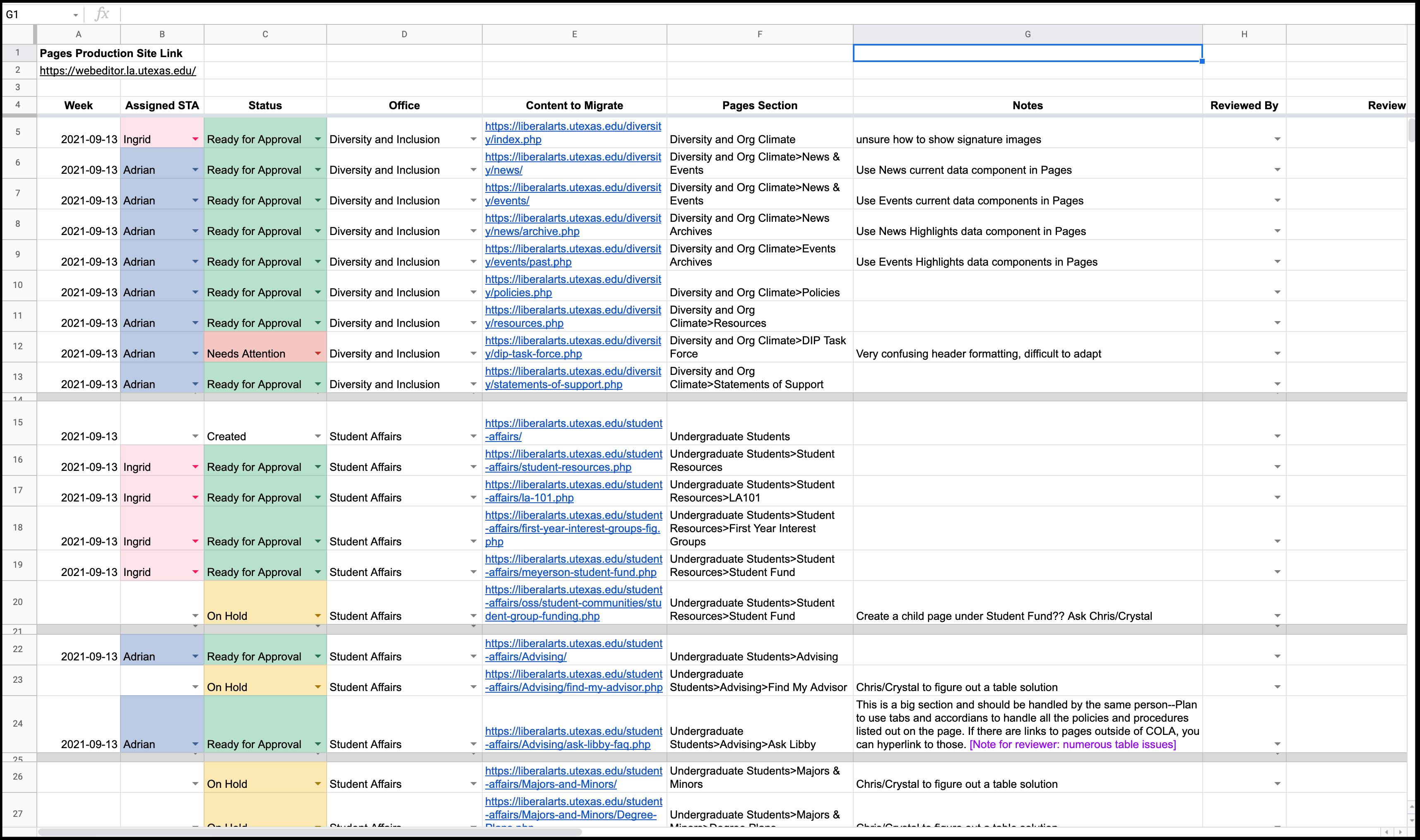Open the webeditor.la.utexas.edu link
Image resolution: width=1420 pixels, height=840 pixels.
click(118, 71)
